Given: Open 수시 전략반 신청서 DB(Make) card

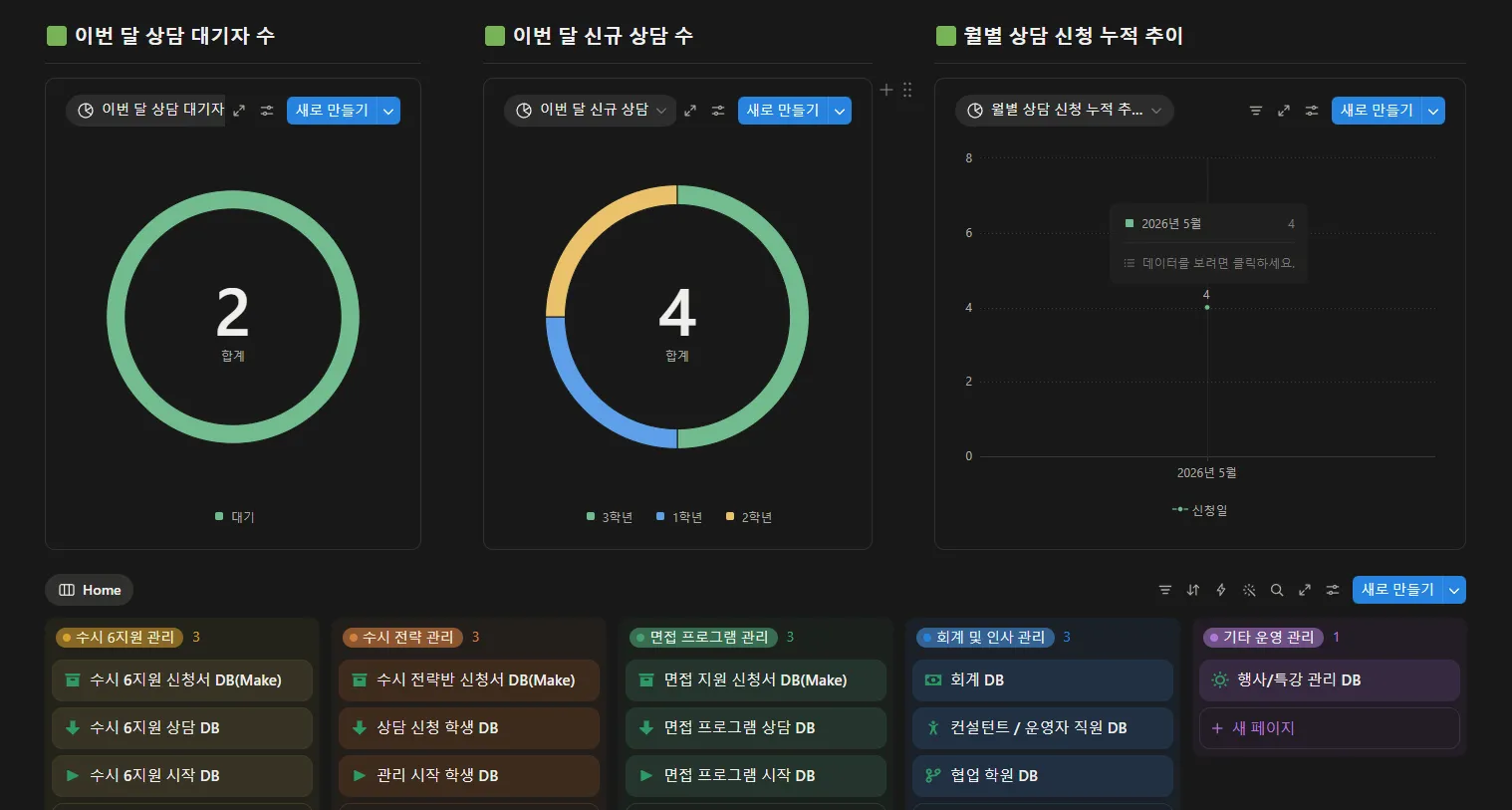Looking at the screenshot, I should (469, 680).
